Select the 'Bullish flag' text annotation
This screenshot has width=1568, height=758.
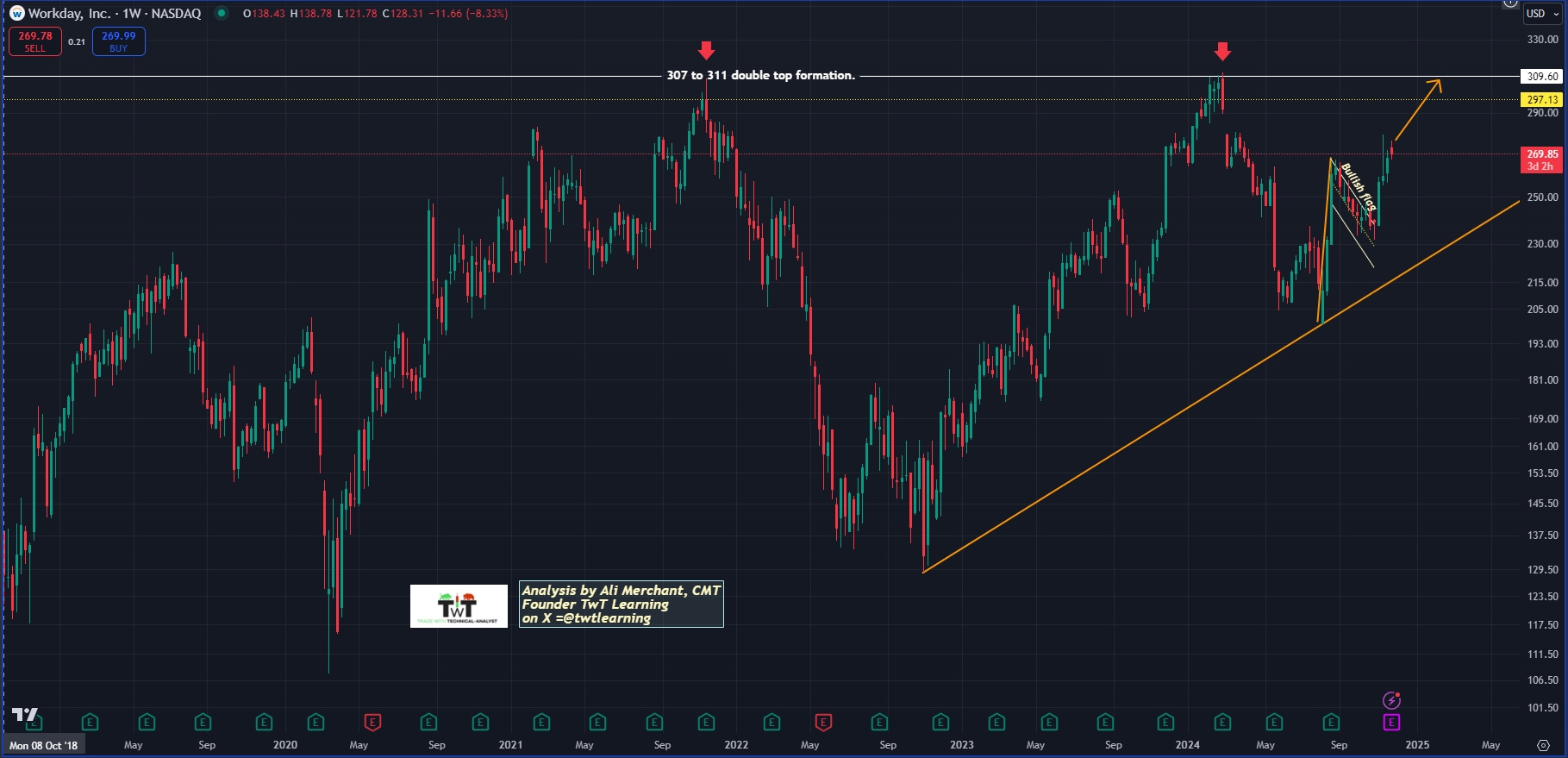[1359, 186]
